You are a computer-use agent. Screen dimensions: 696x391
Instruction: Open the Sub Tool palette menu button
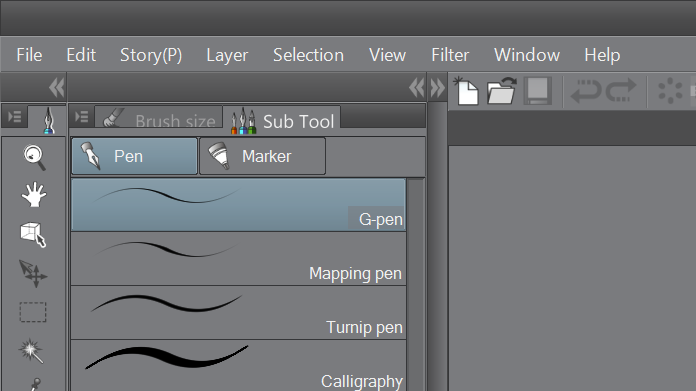[x=82, y=117]
